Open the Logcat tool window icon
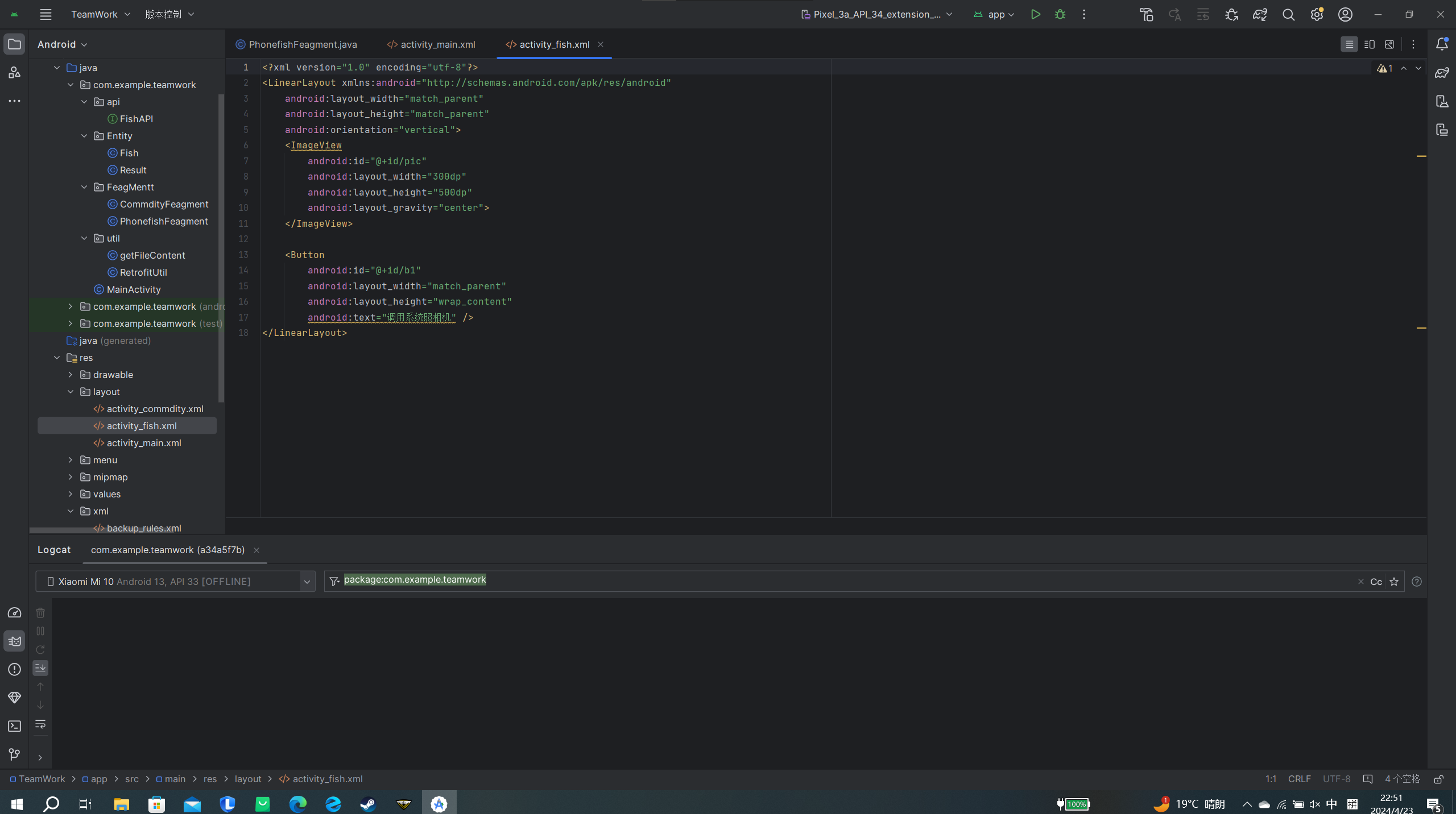 coord(14,641)
